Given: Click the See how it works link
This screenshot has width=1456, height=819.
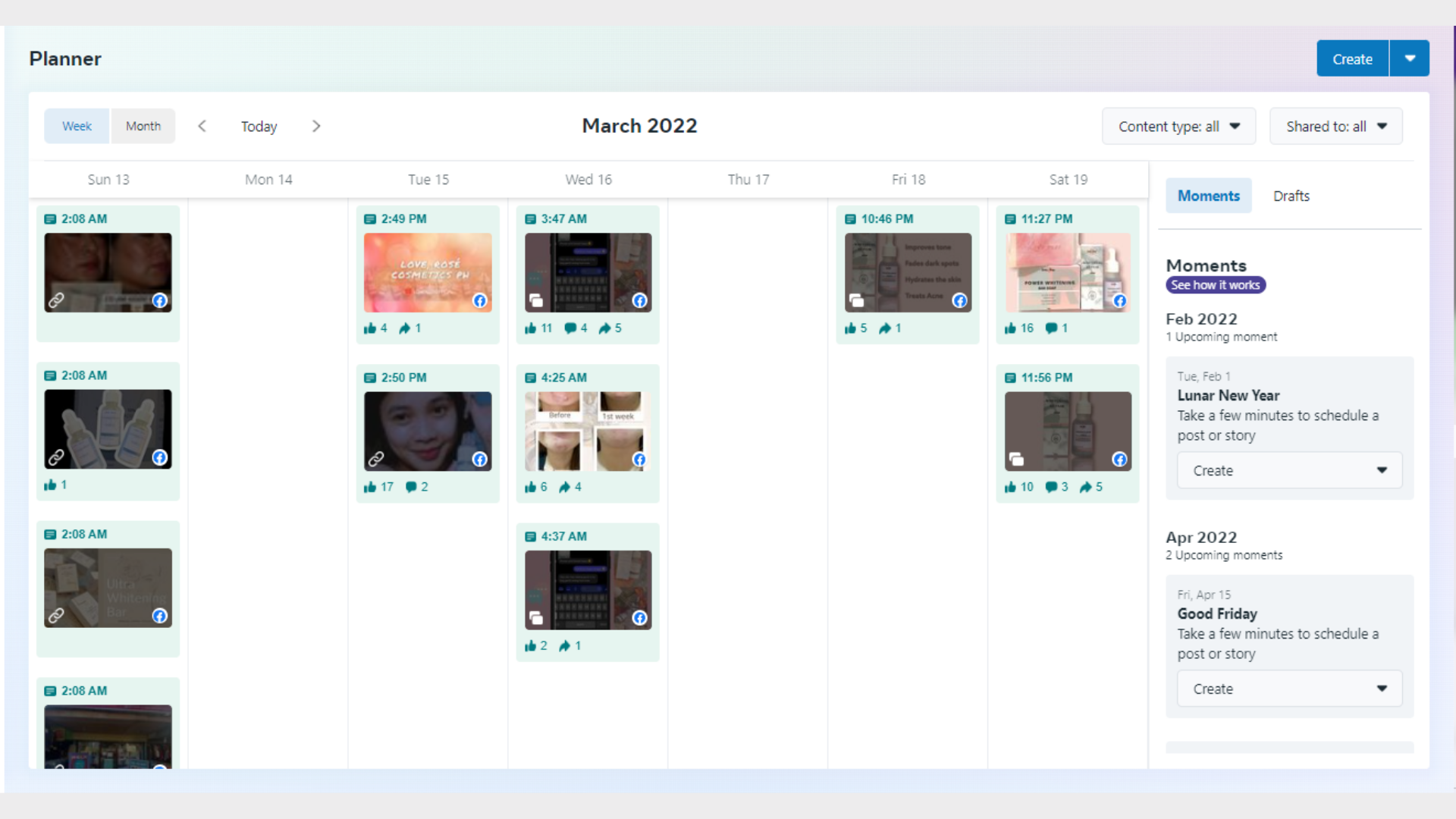Looking at the screenshot, I should coord(1215,285).
